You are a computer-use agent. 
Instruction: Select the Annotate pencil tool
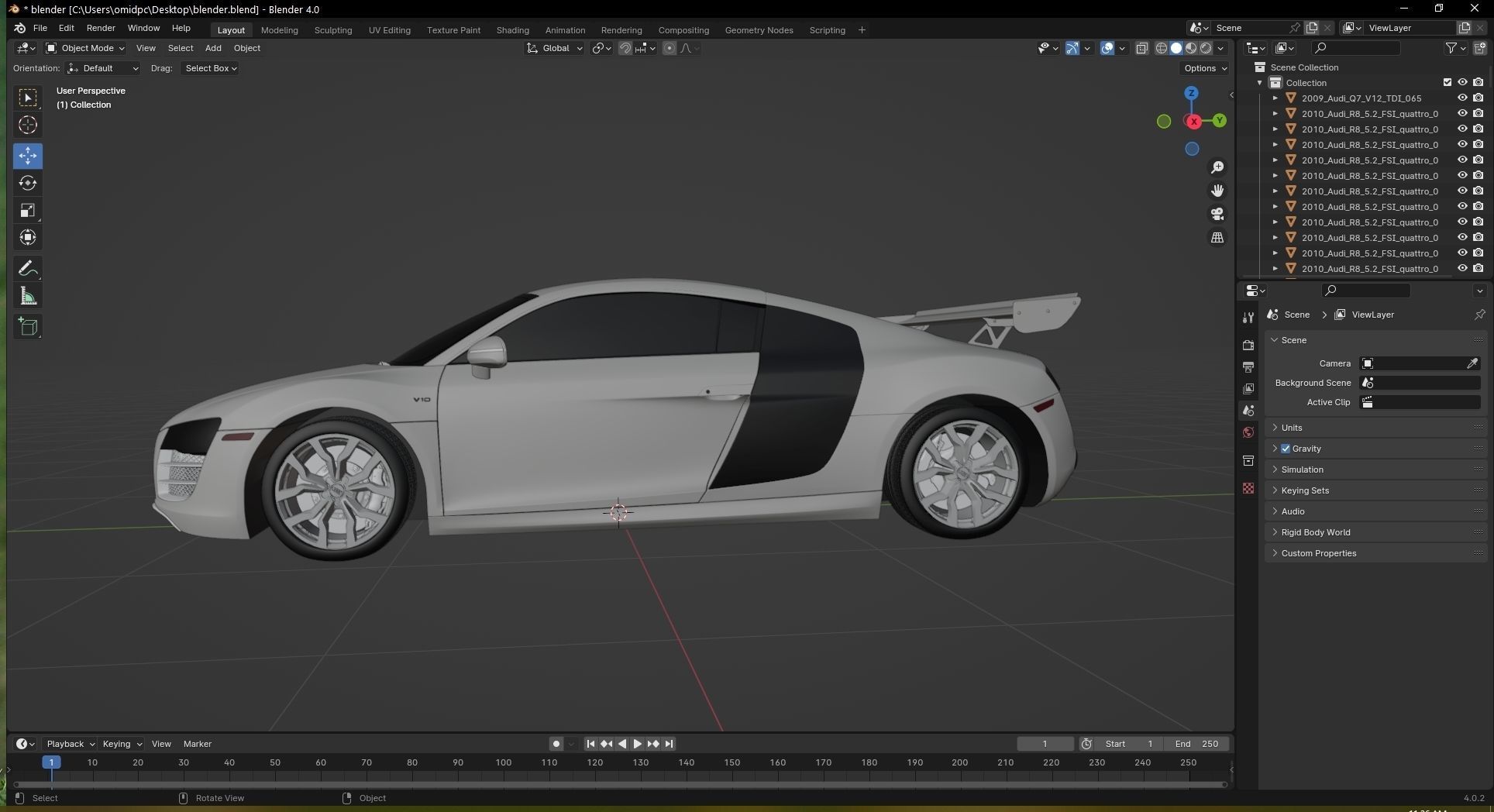click(28, 269)
